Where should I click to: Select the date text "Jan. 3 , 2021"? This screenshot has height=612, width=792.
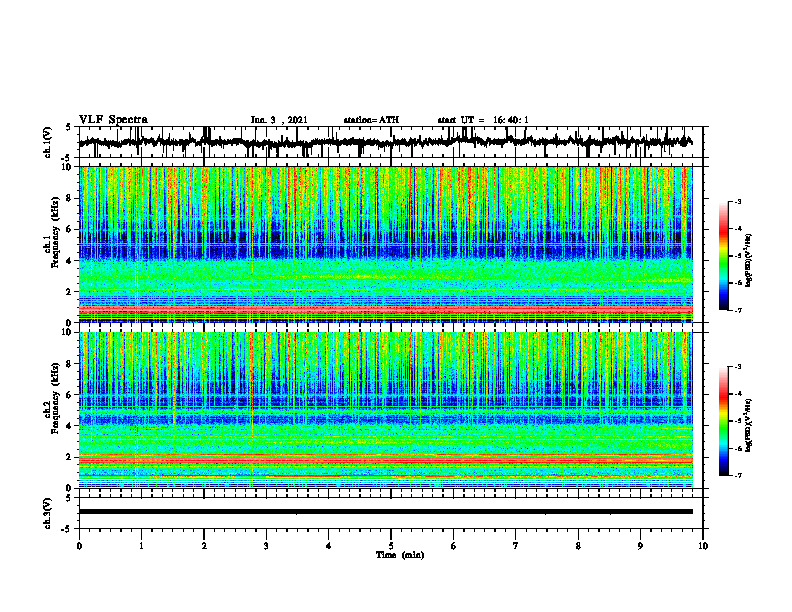pyautogui.click(x=279, y=120)
